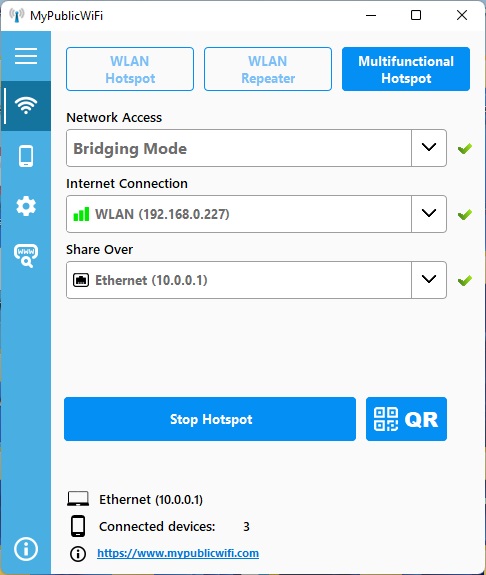
Task: Click the Bridging Mode field
Action: pos(239,148)
